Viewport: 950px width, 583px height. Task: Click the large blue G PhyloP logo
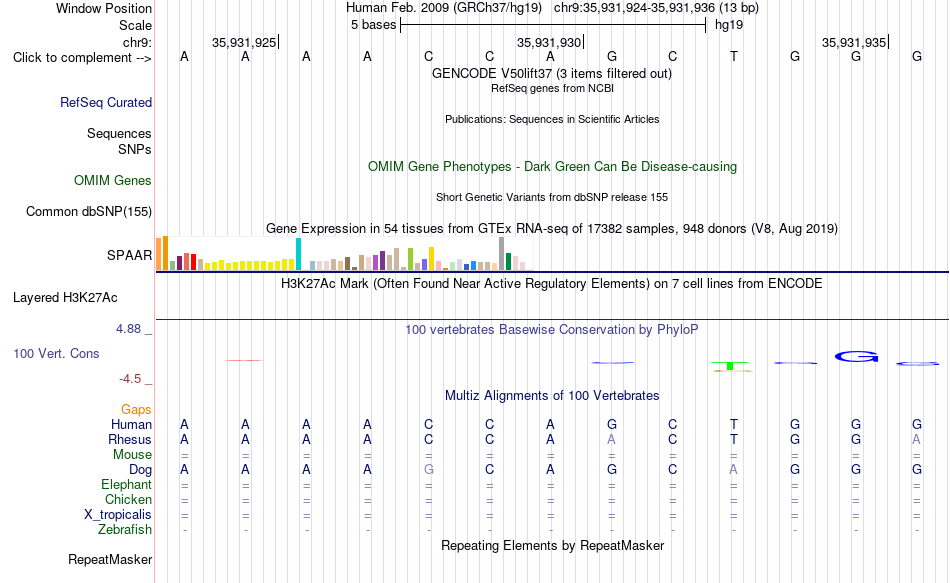[856, 356]
